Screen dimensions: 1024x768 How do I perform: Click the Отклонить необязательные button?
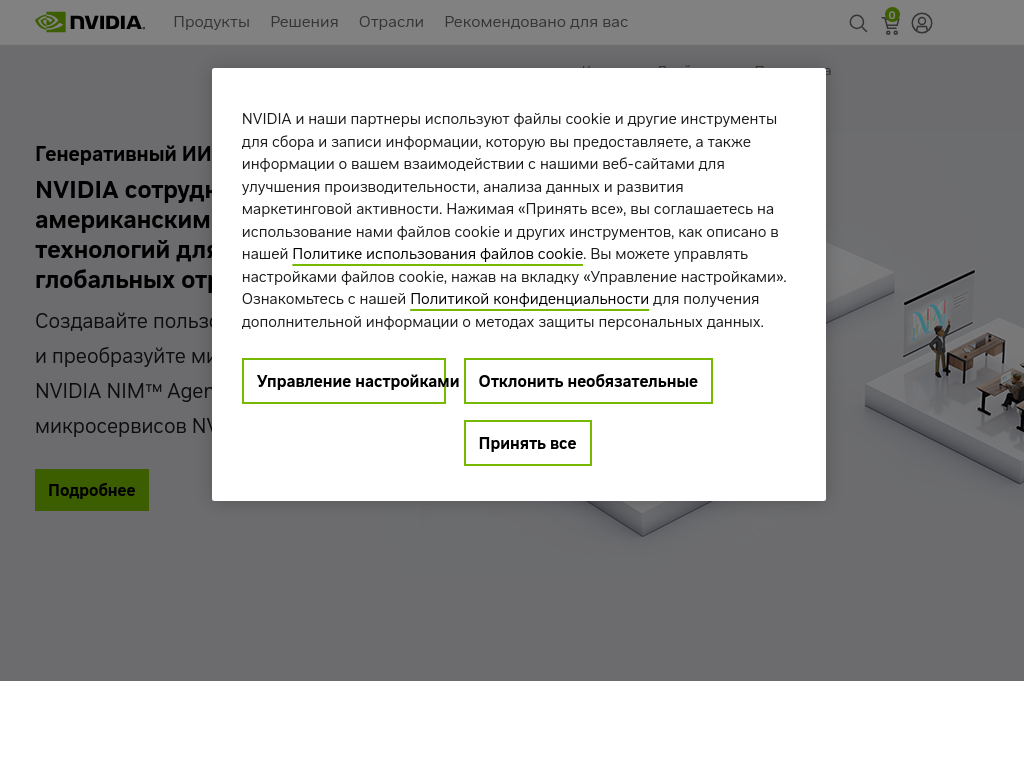pyautogui.click(x=588, y=381)
